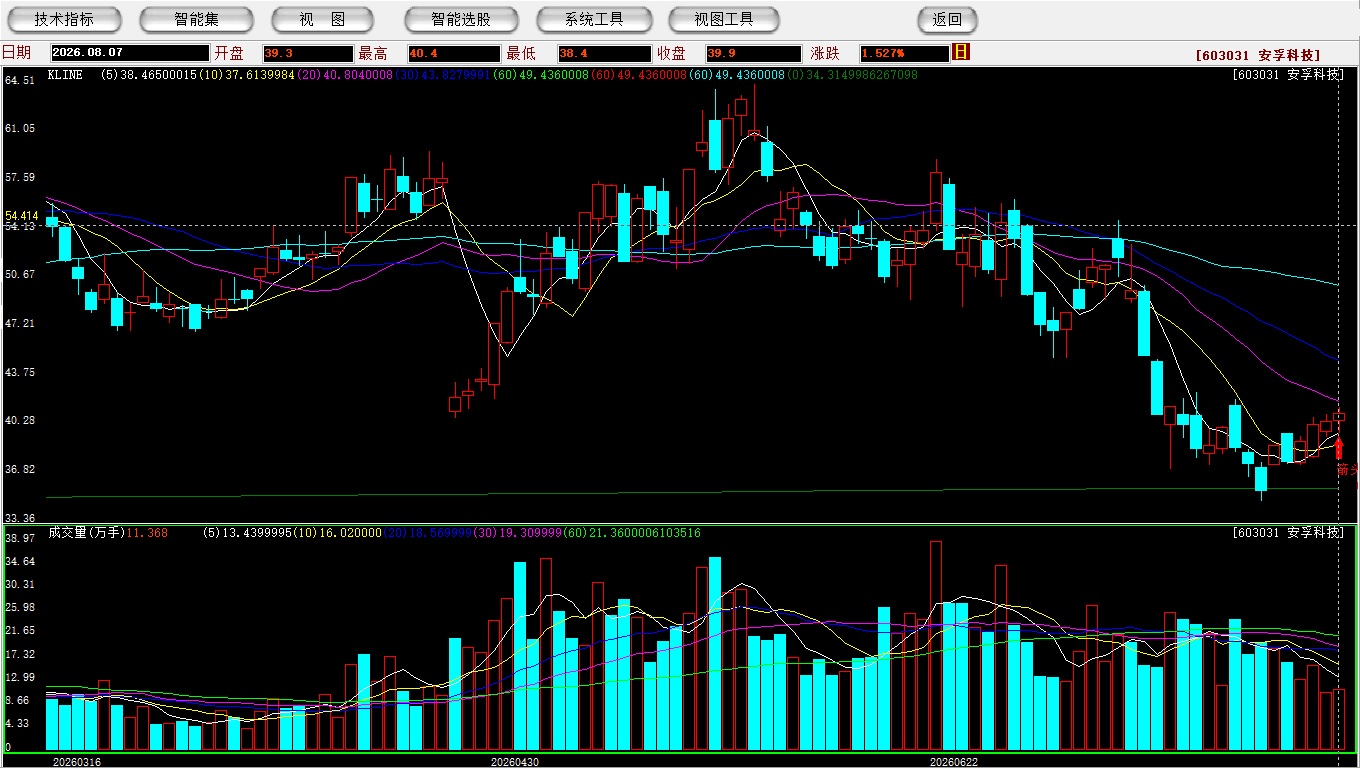Click the 开盘 label

[x=229, y=53]
